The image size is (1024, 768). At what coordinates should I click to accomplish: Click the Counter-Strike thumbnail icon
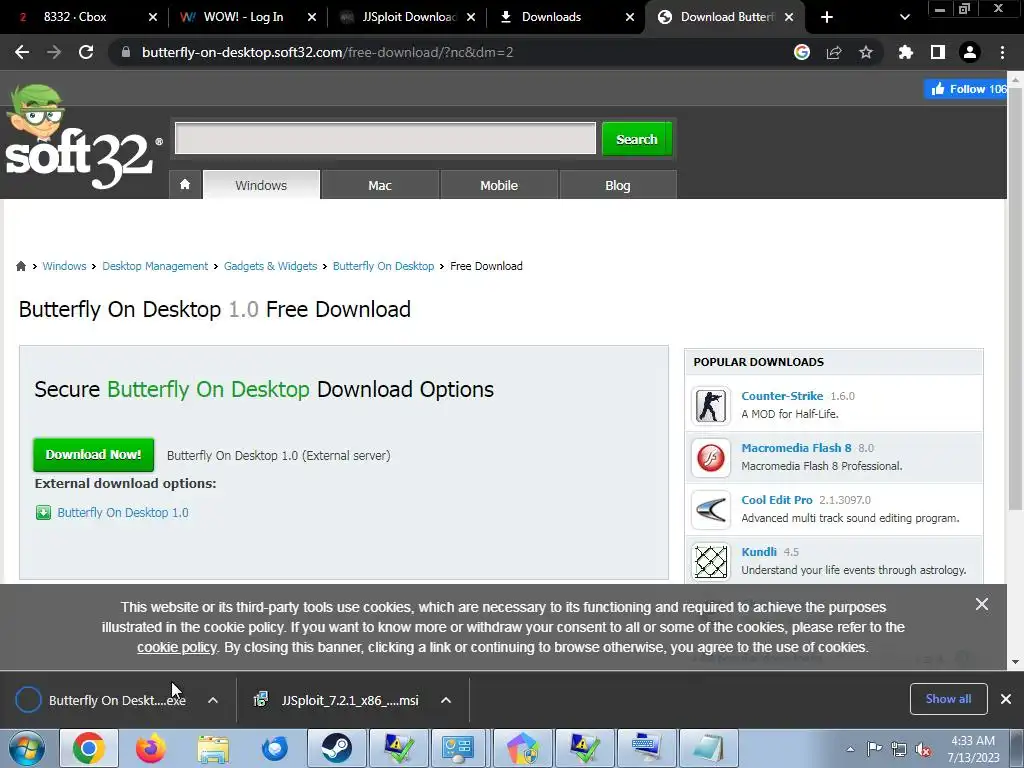point(711,405)
